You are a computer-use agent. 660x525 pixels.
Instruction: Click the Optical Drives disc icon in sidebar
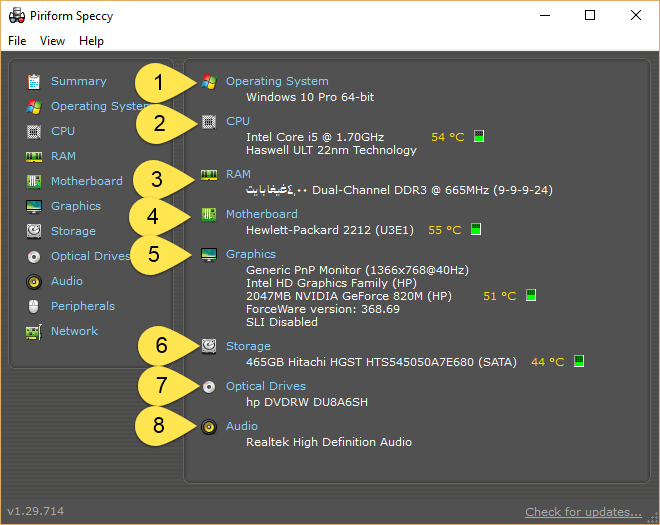34,256
